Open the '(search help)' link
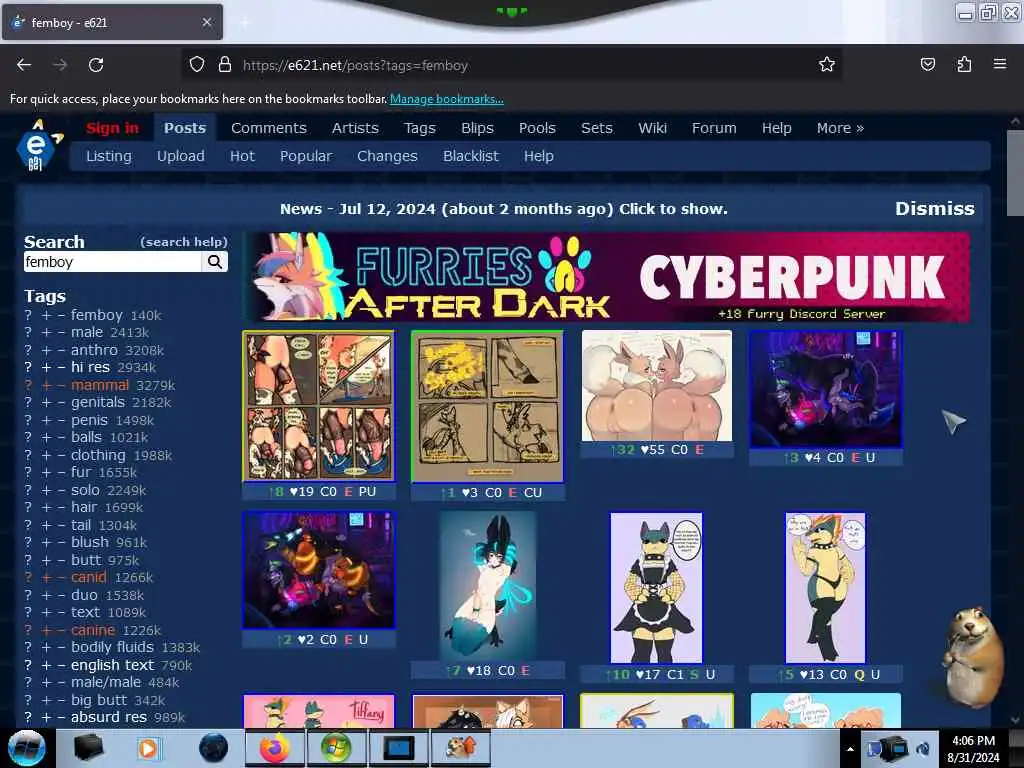Image resolution: width=1024 pixels, height=768 pixels. click(184, 242)
